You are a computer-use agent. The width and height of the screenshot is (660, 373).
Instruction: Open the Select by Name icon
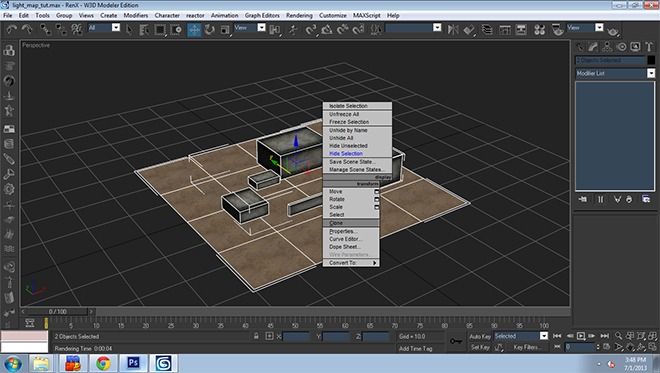click(144, 29)
